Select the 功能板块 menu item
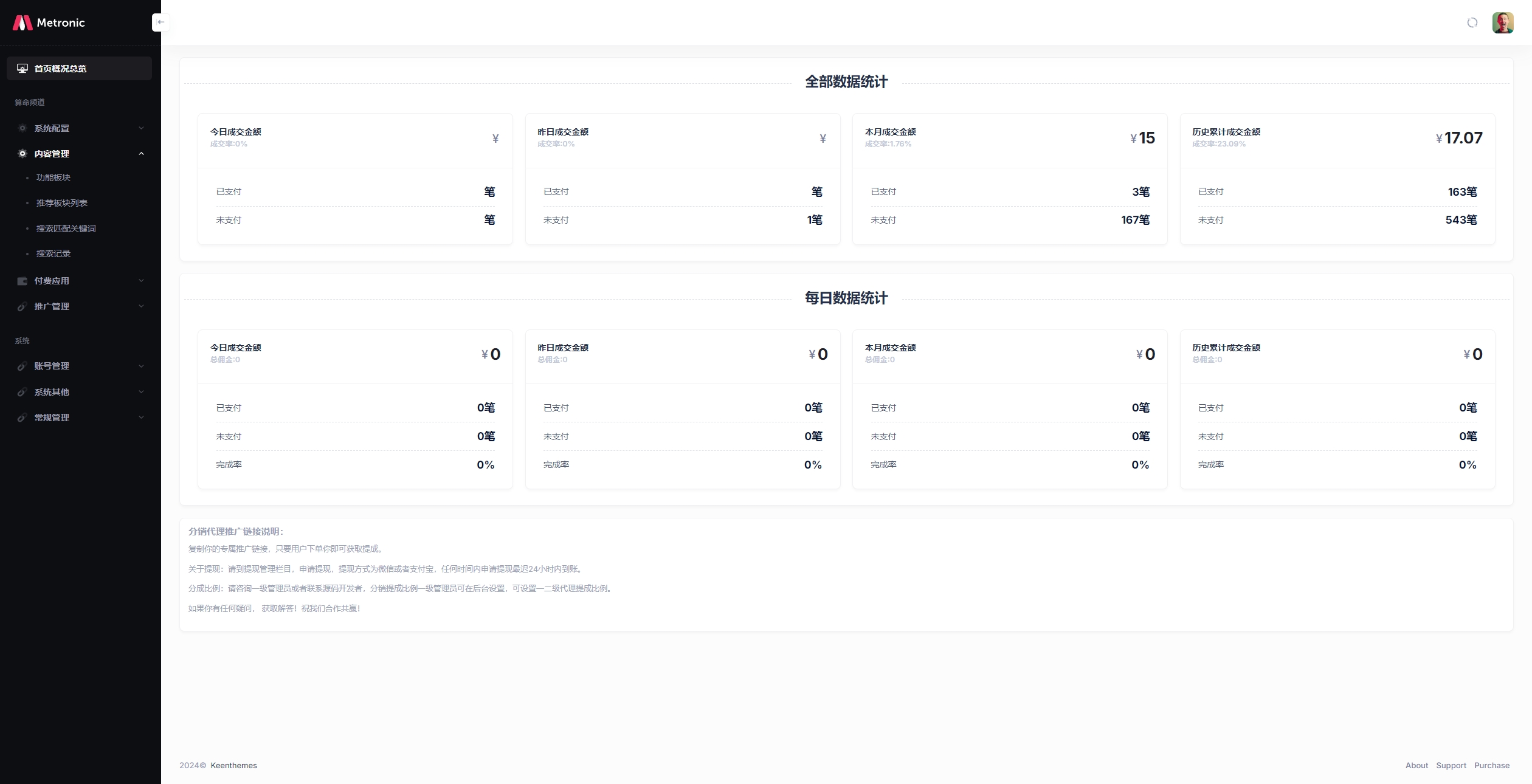This screenshot has width=1532, height=784. (x=54, y=178)
